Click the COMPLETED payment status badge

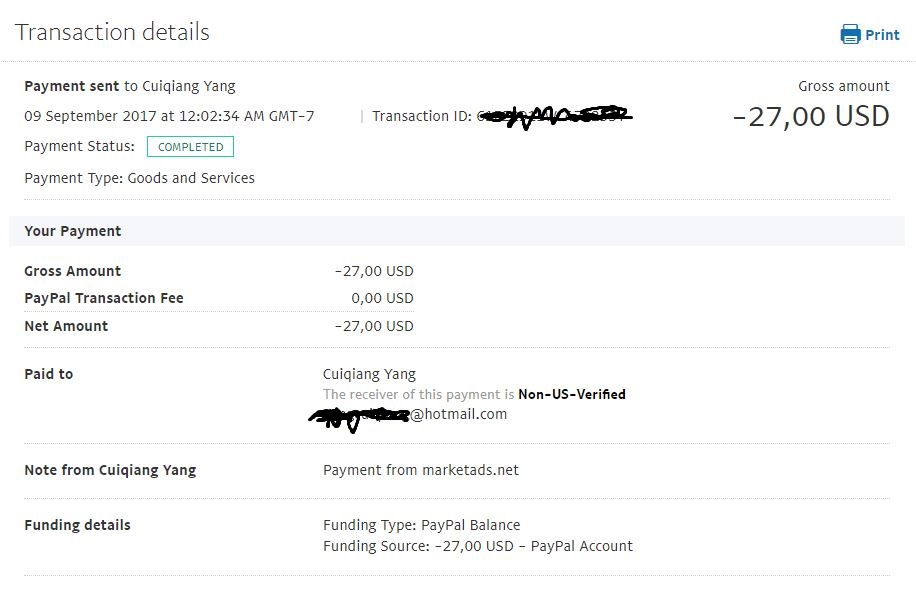pyautogui.click(x=190, y=147)
